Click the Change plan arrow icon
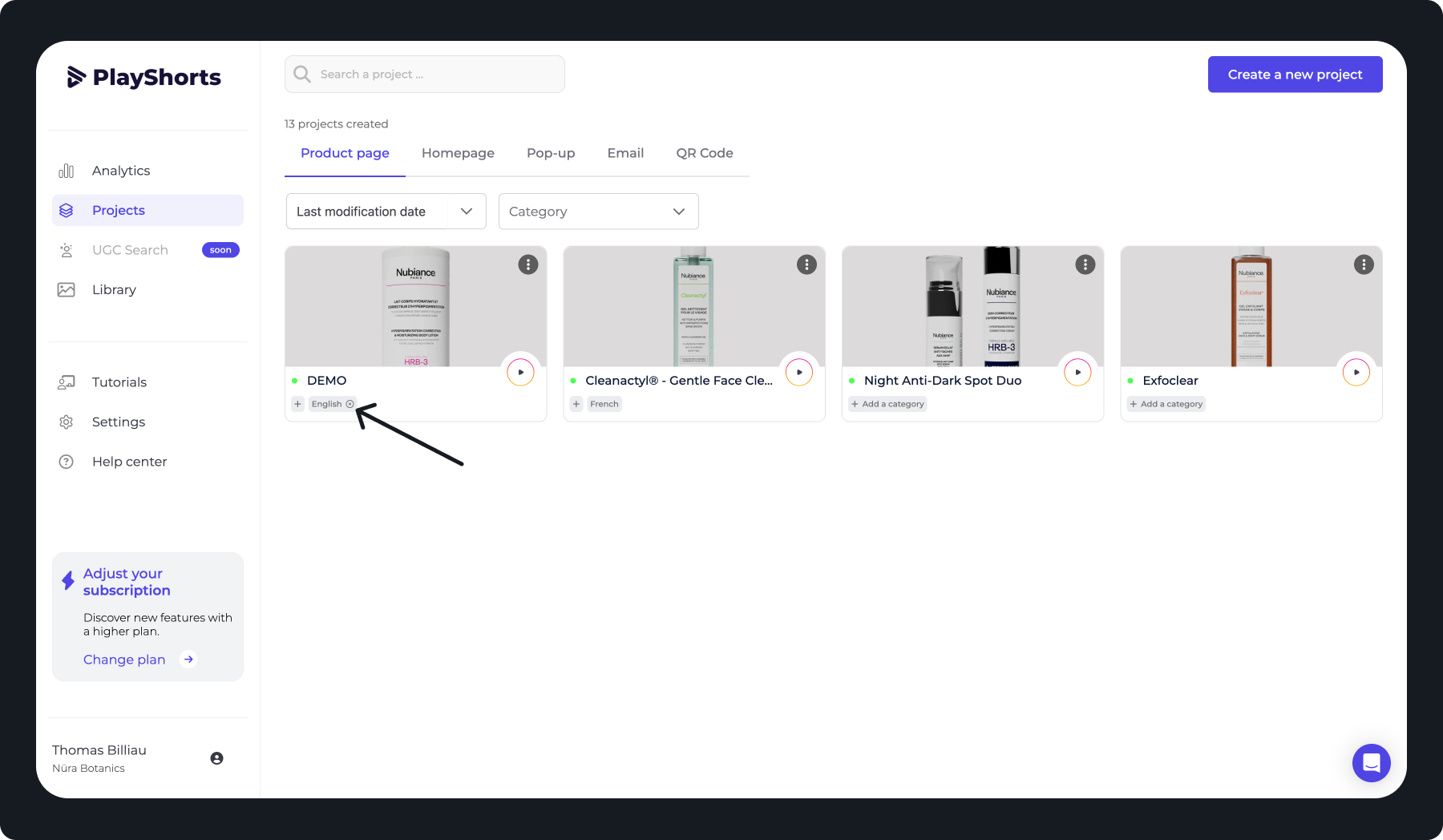This screenshot has width=1443, height=840. click(x=188, y=660)
